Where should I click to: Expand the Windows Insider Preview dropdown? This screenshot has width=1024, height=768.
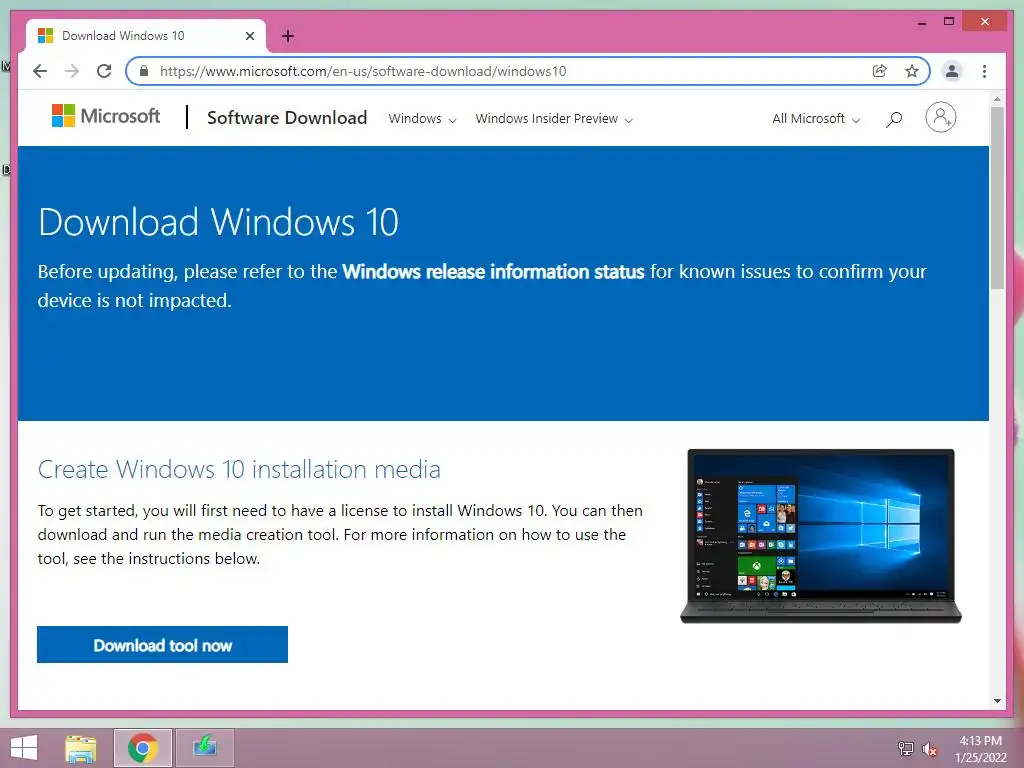(554, 119)
